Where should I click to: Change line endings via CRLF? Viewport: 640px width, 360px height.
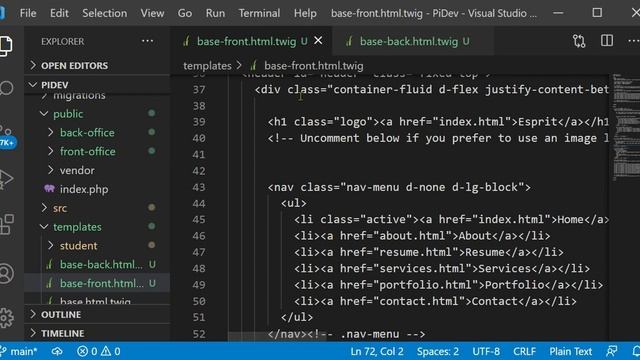tap(524, 351)
